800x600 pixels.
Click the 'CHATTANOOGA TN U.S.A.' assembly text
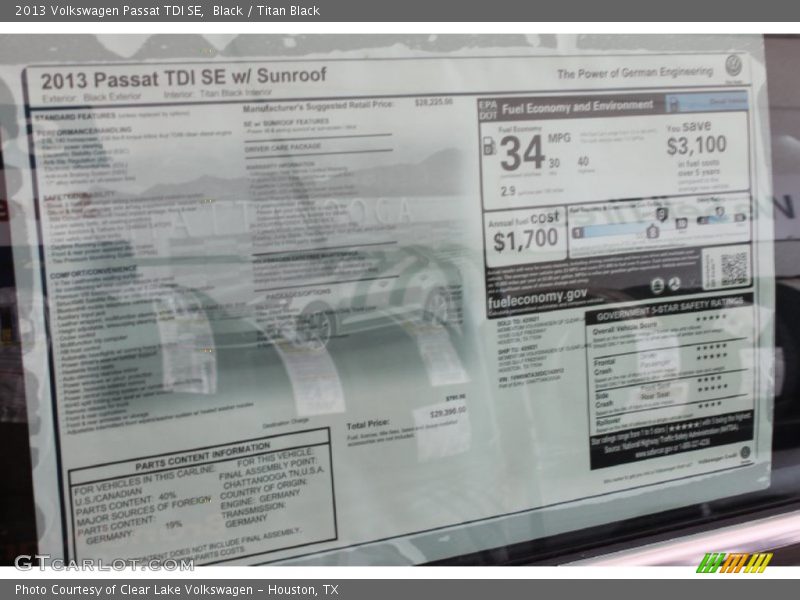(273, 477)
